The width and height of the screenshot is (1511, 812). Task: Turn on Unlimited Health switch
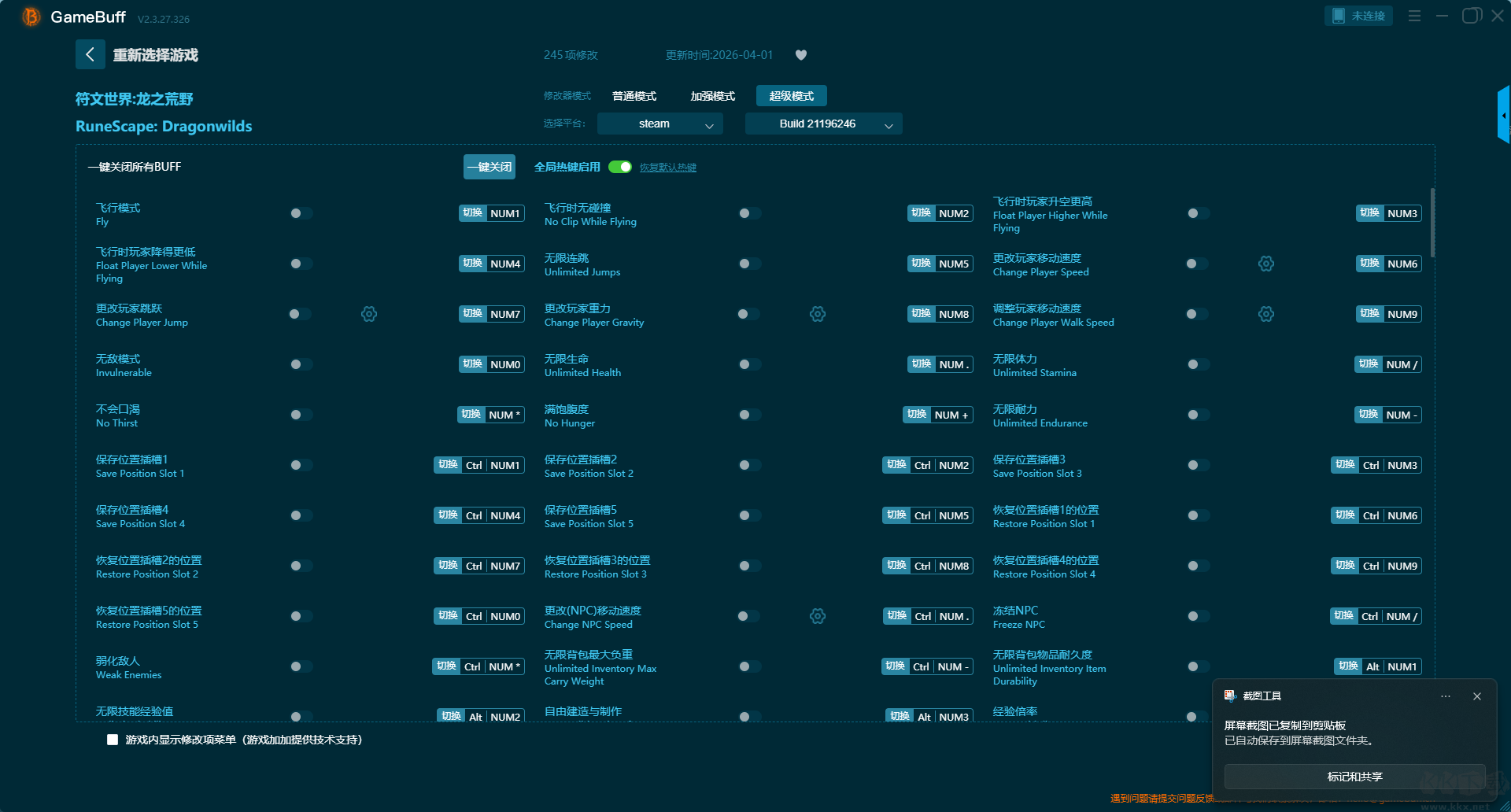(x=749, y=364)
